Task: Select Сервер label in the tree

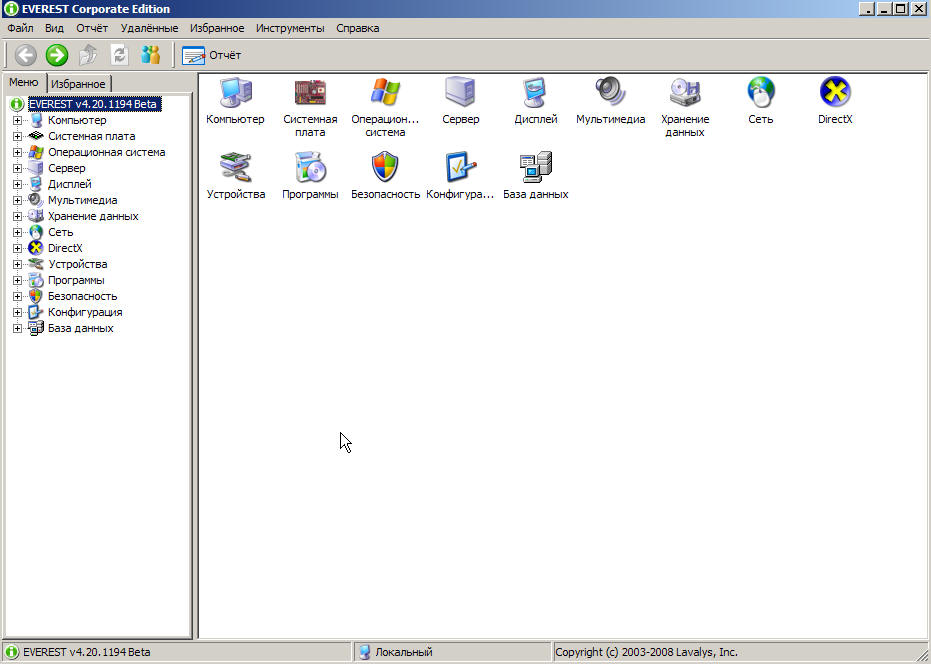Action: click(x=66, y=168)
